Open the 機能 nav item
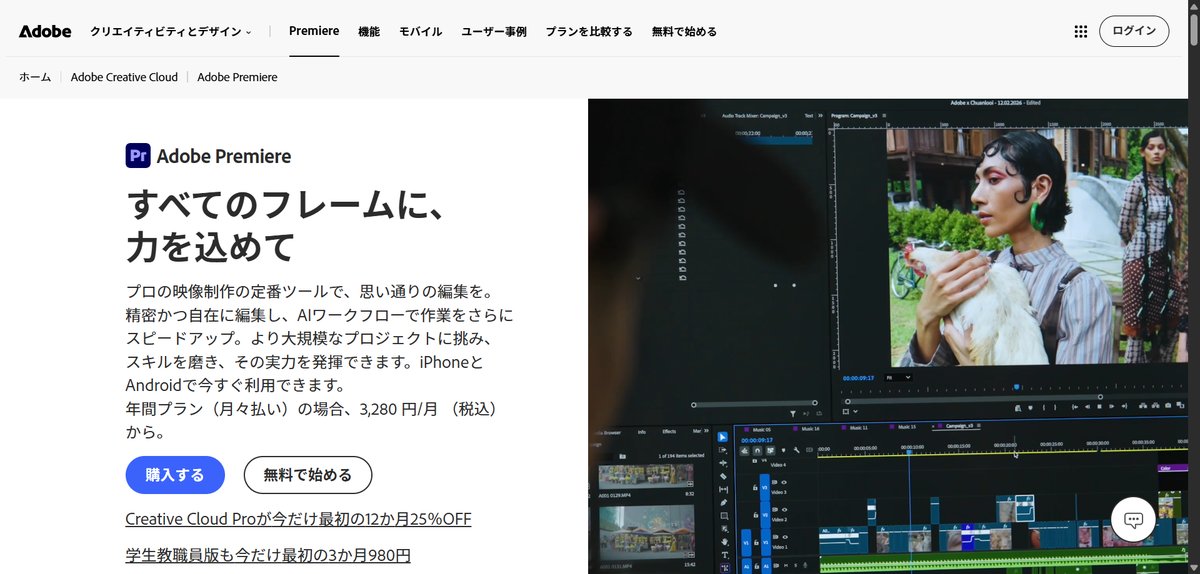 [369, 31]
